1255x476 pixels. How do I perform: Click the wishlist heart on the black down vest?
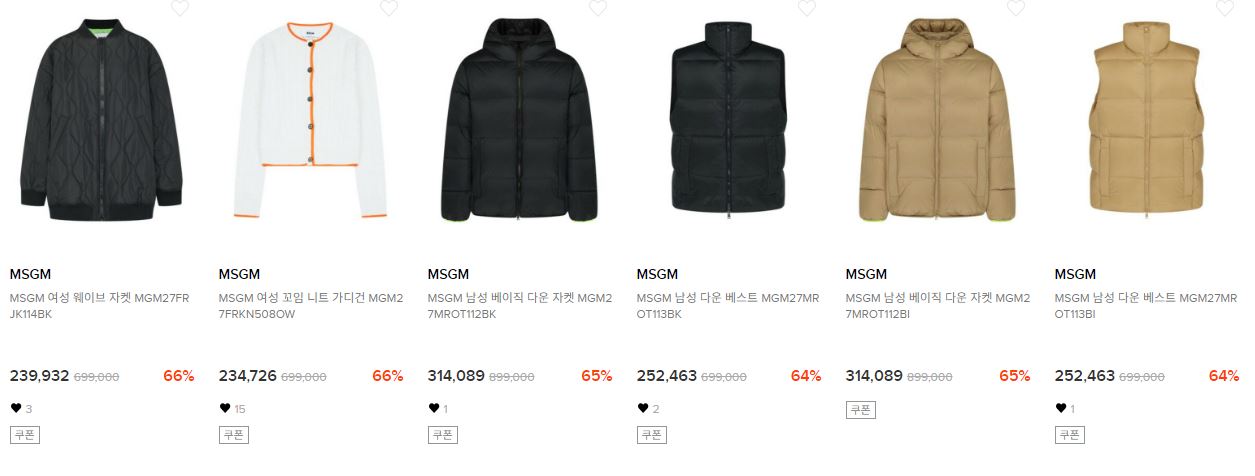(807, 8)
